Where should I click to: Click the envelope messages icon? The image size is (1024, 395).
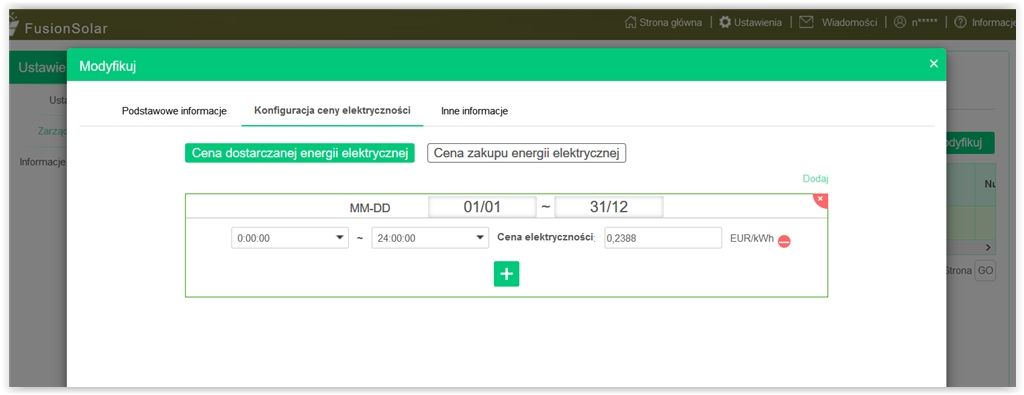[807, 22]
